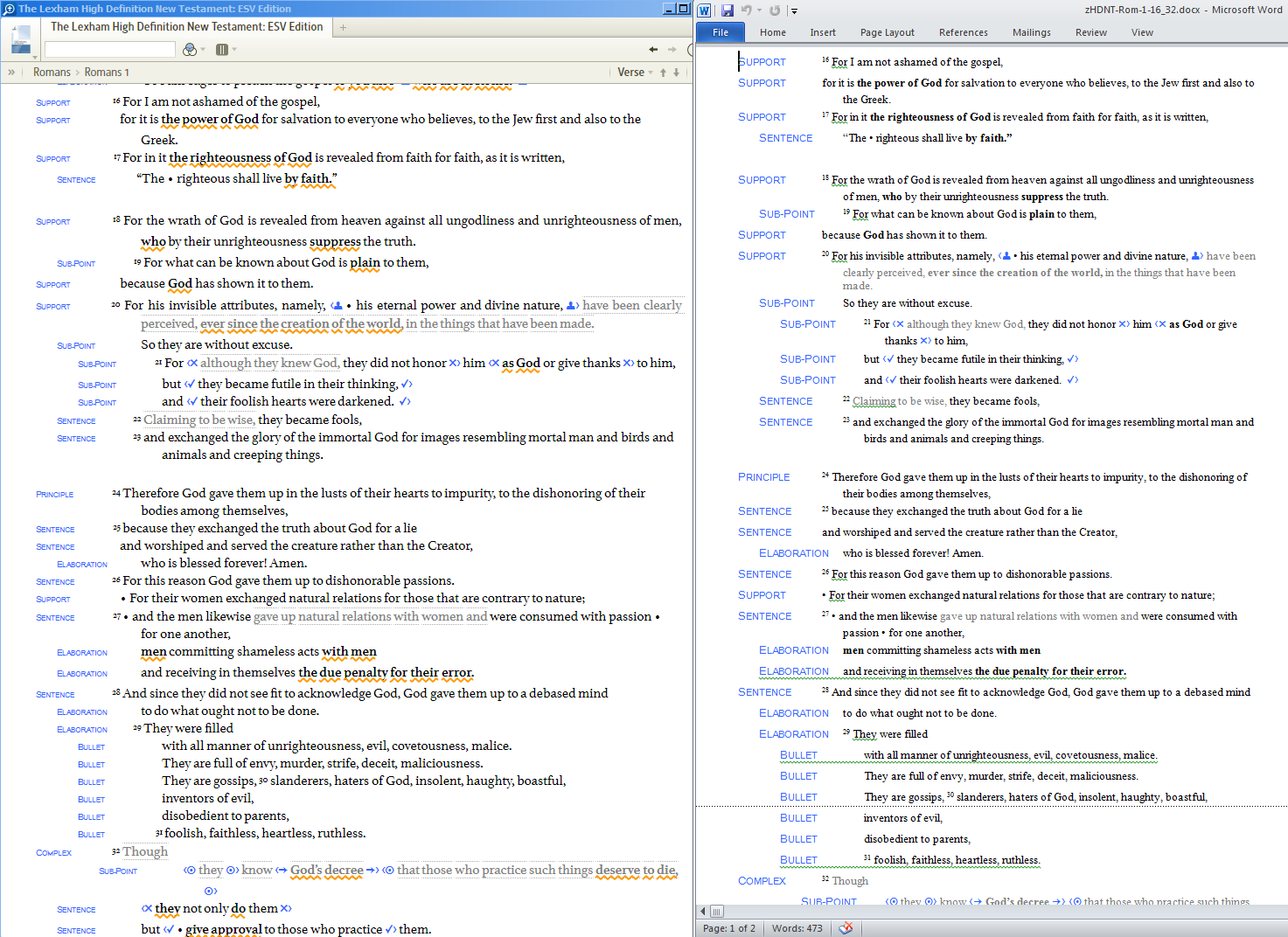Viewport: 1288px width, 937px height.
Task: Click the Lexham window magnifier title icon
Action: pos(9,9)
